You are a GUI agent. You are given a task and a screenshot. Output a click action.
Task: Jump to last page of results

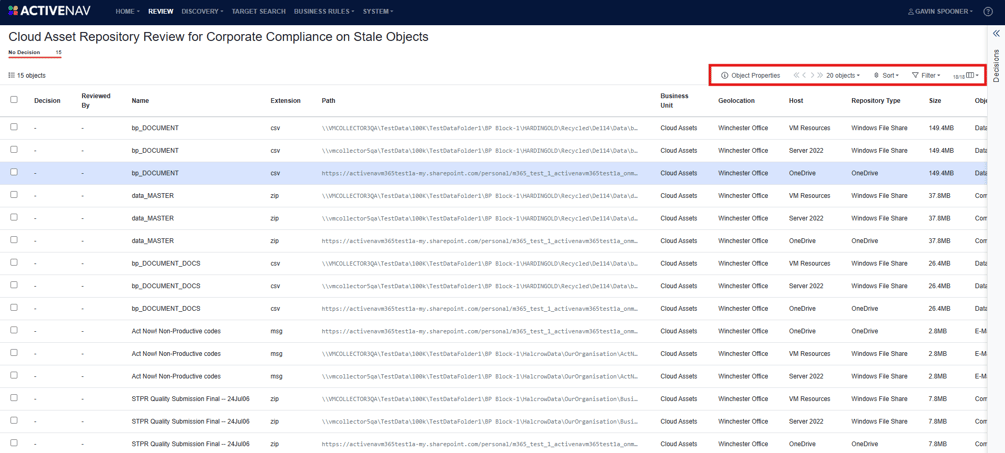(x=820, y=76)
